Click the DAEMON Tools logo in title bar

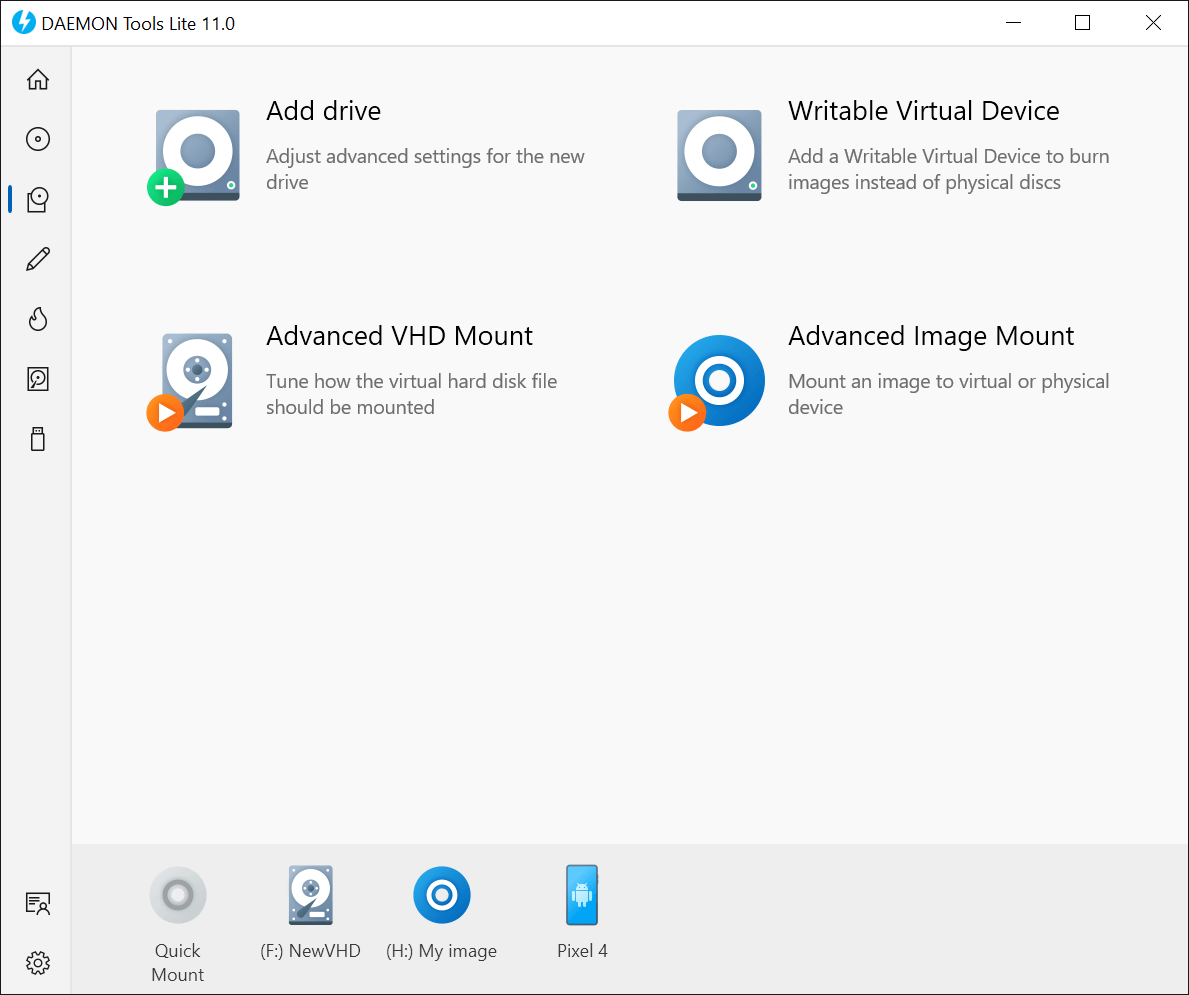pos(22,22)
